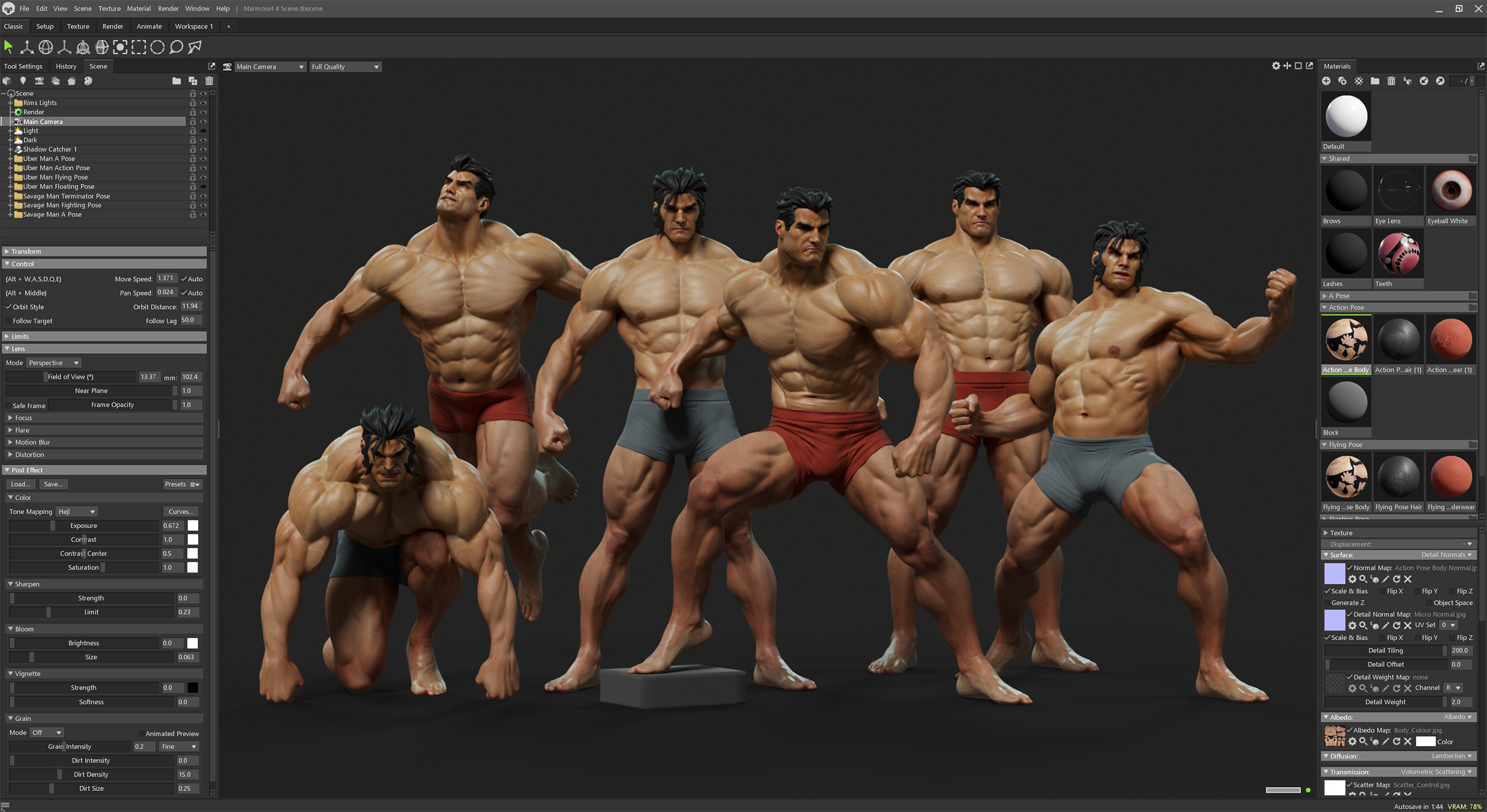Open the Perspective lens mode dropdown

click(x=53, y=363)
